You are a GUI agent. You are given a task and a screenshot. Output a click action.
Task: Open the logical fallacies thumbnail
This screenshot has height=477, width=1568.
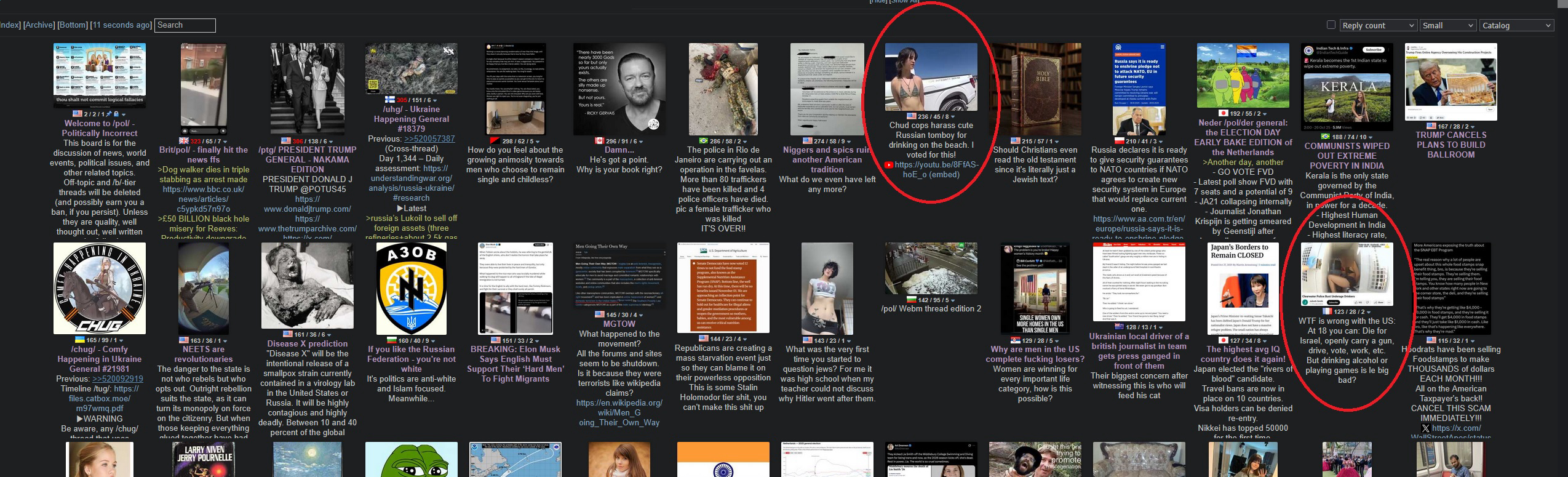(100, 75)
